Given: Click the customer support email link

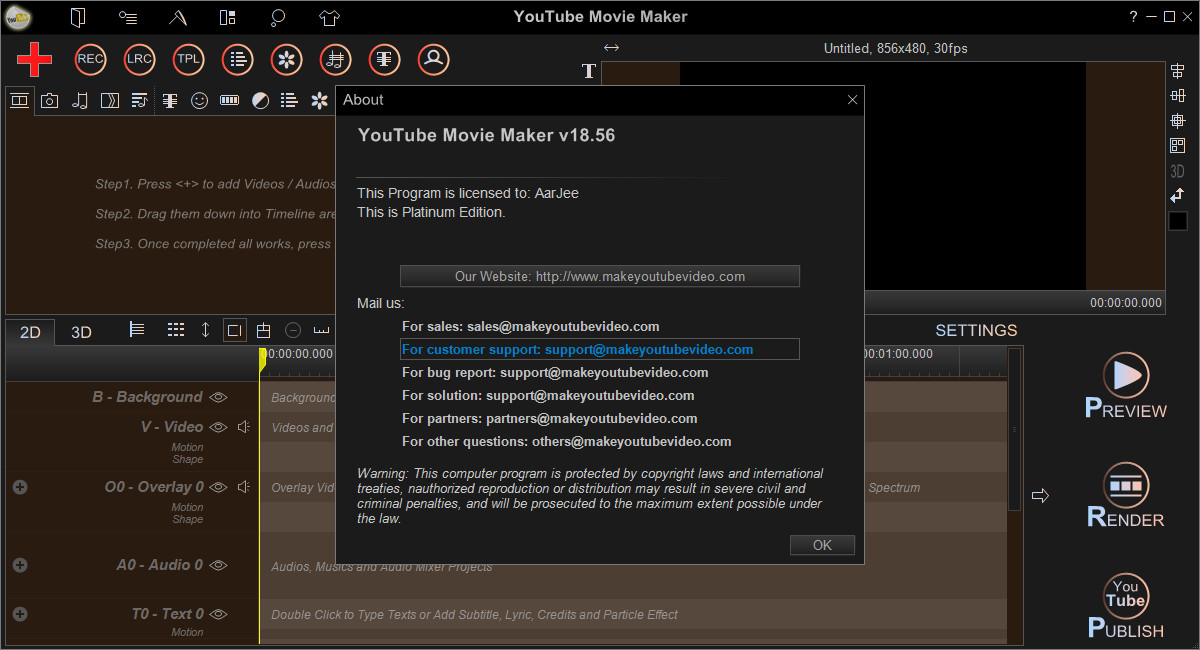Looking at the screenshot, I should [x=600, y=349].
